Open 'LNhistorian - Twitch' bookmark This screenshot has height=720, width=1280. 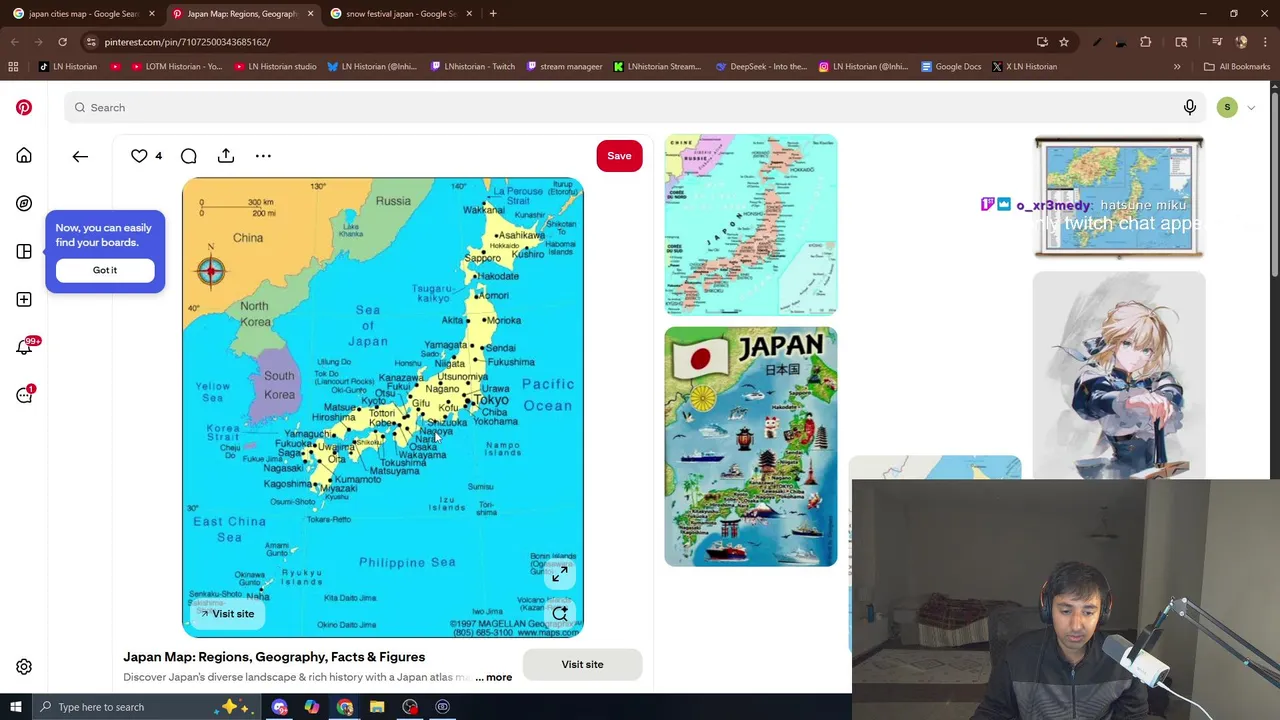pyautogui.click(x=472, y=67)
